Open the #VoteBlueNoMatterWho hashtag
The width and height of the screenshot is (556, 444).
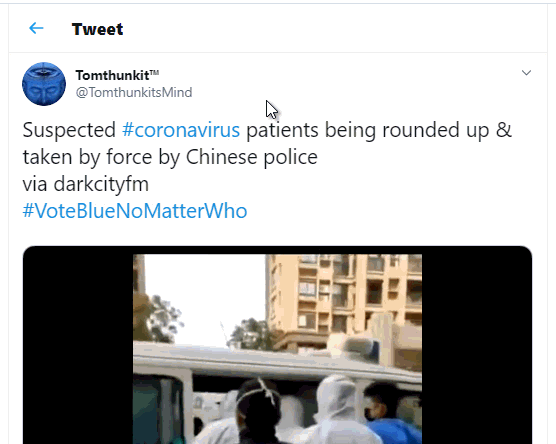tap(135, 211)
